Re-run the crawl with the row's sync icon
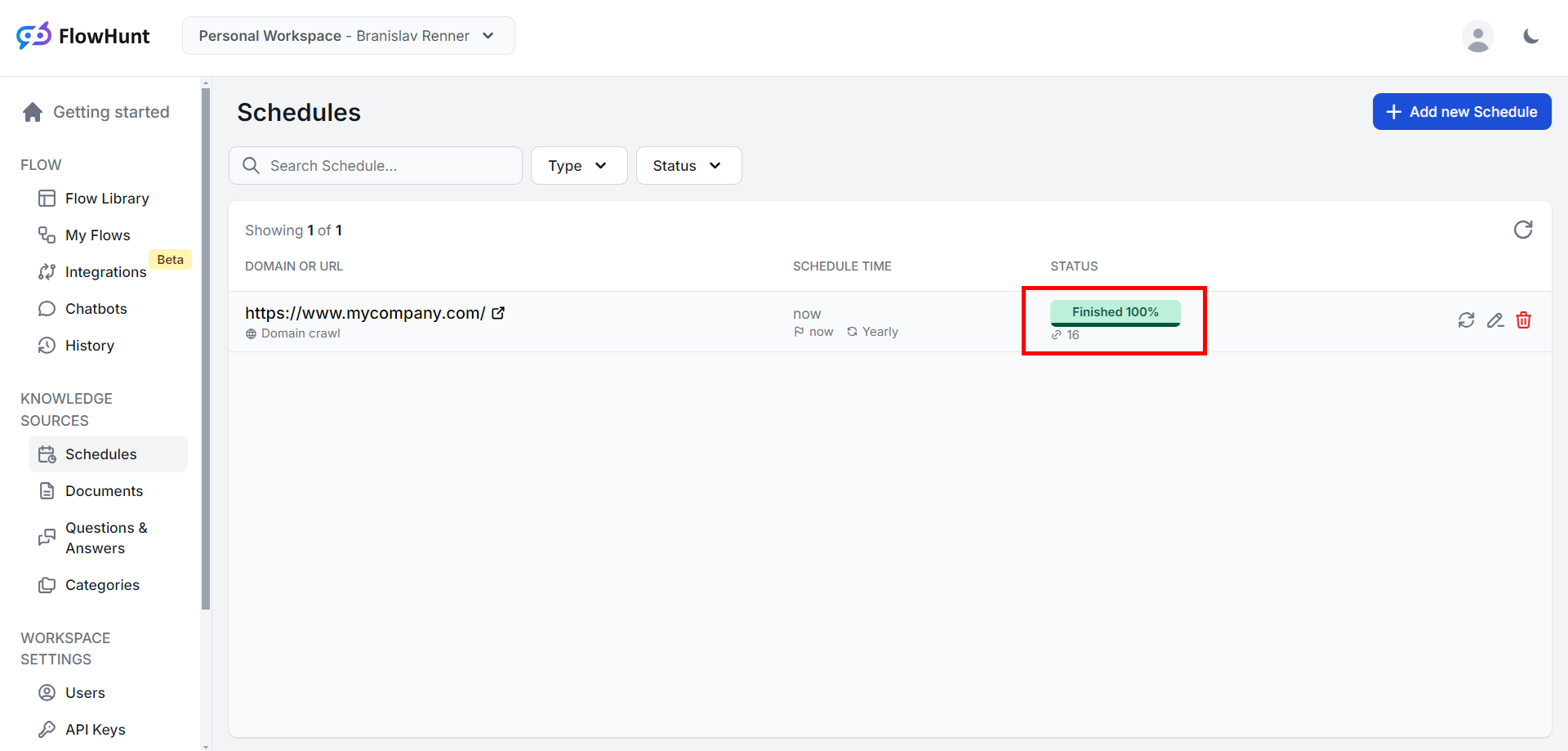Viewport: 1568px width, 751px height. (x=1466, y=320)
